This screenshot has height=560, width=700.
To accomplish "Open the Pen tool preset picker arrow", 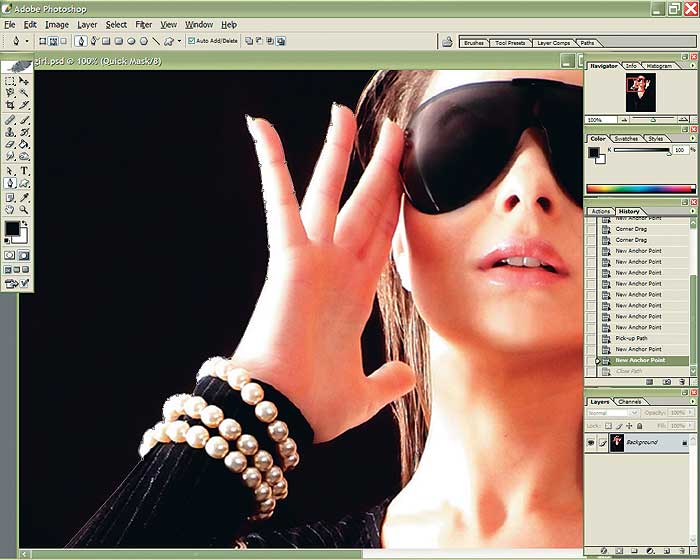I will (x=27, y=41).
